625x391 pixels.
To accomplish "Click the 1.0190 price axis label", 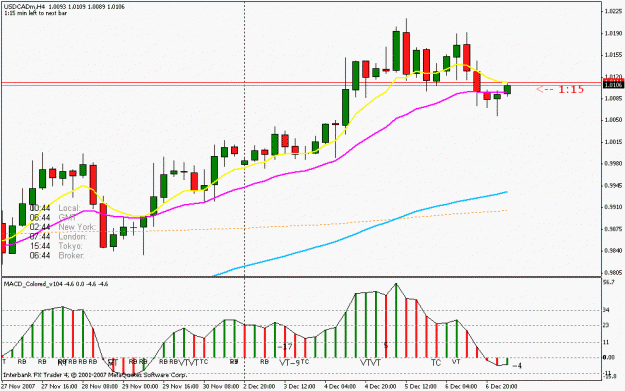I will (613, 33).
